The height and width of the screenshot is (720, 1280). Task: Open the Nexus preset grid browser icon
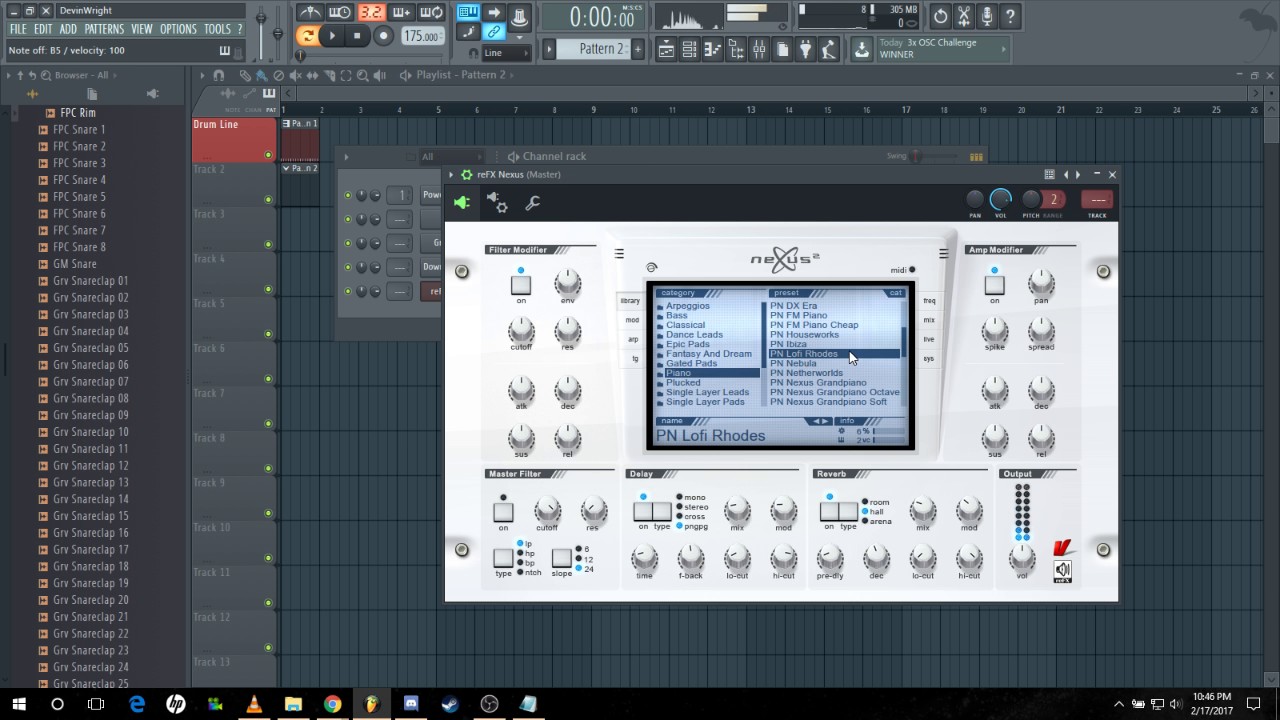click(x=1049, y=174)
